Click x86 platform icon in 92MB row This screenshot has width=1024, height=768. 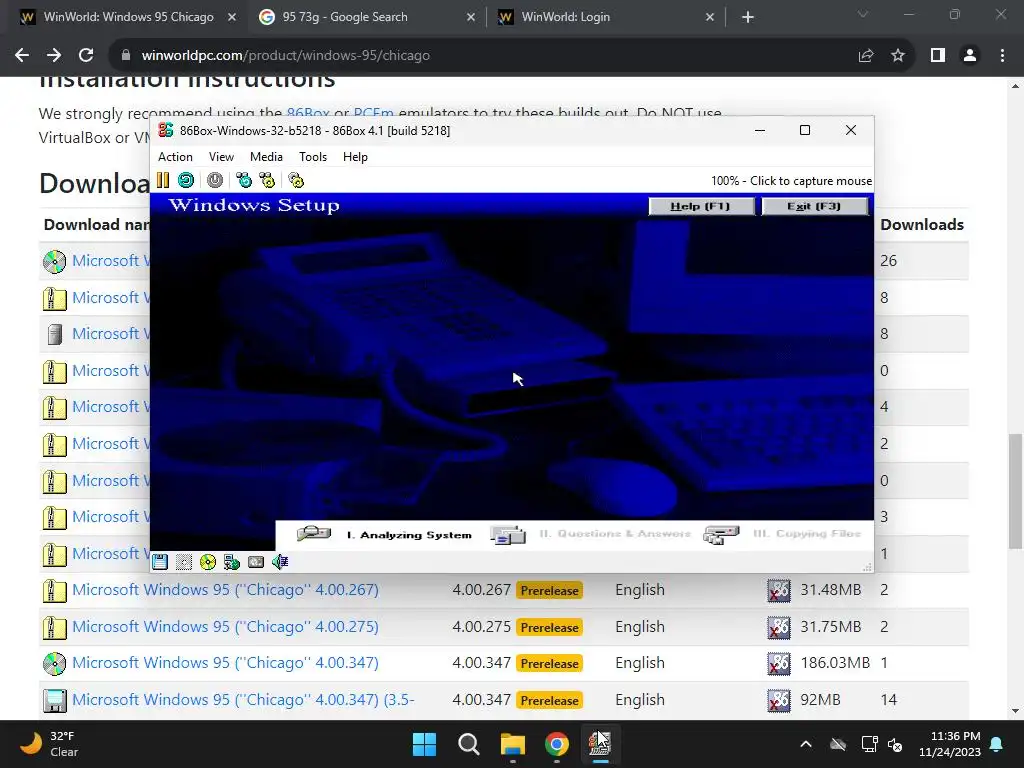778,700
